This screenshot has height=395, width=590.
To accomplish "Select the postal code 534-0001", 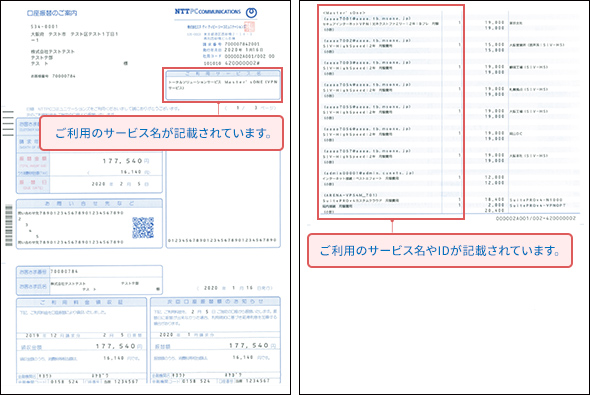I will pos(44,27).
